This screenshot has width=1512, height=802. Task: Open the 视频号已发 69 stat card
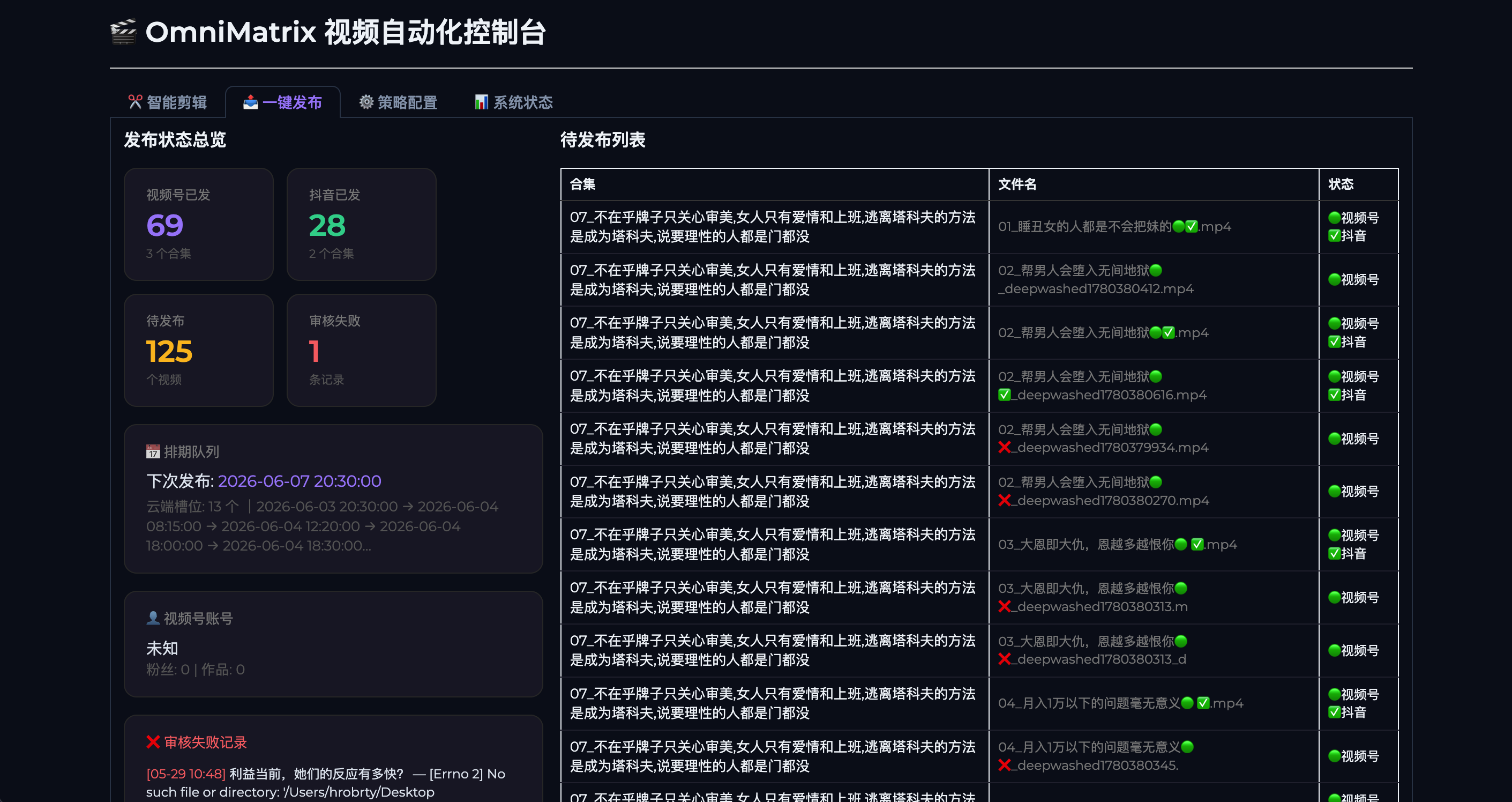tap(198, 224)
